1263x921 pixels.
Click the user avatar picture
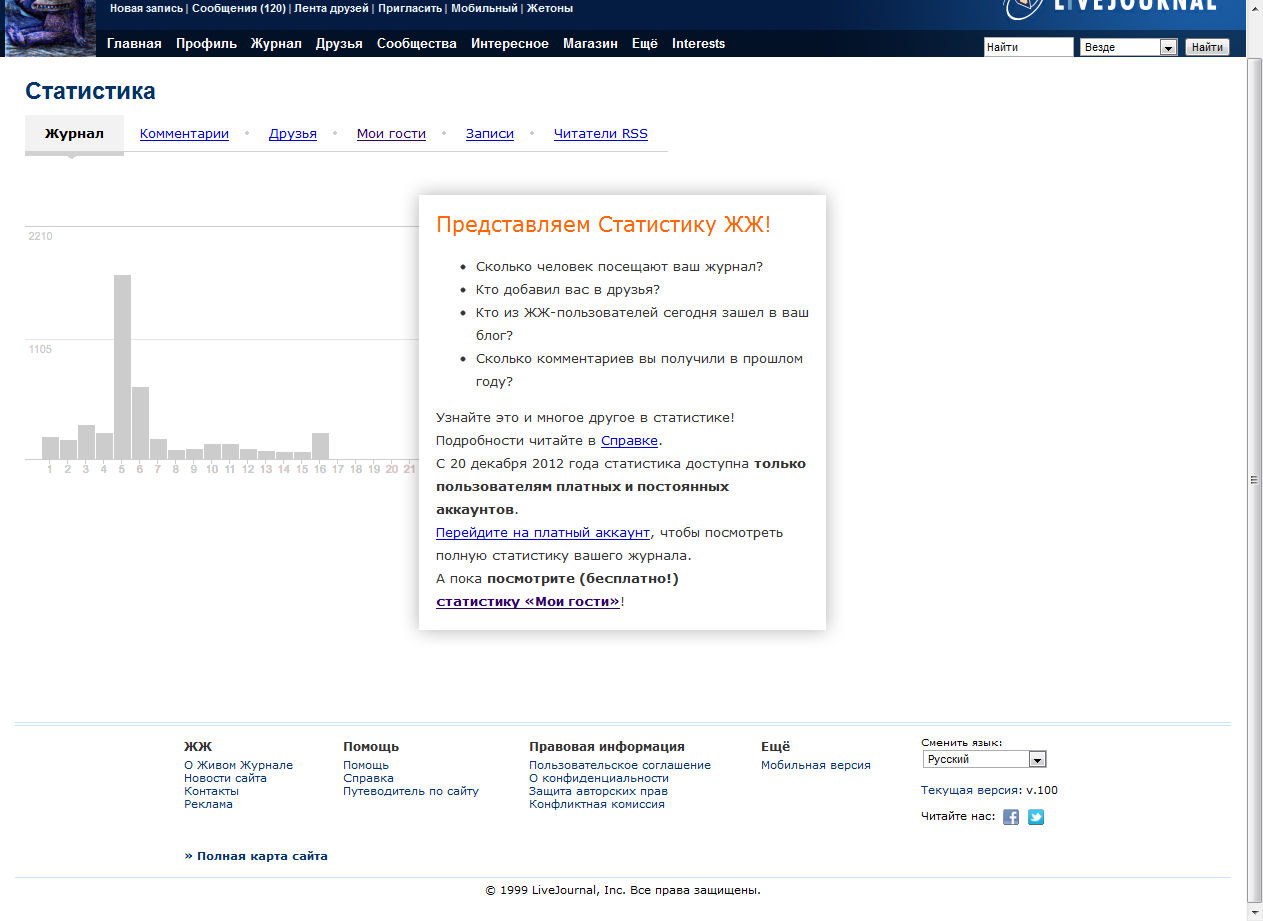point(50,28)
